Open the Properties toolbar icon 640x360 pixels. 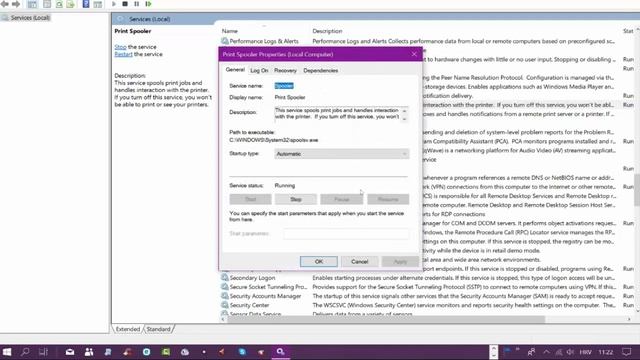(x=47, y=4)
